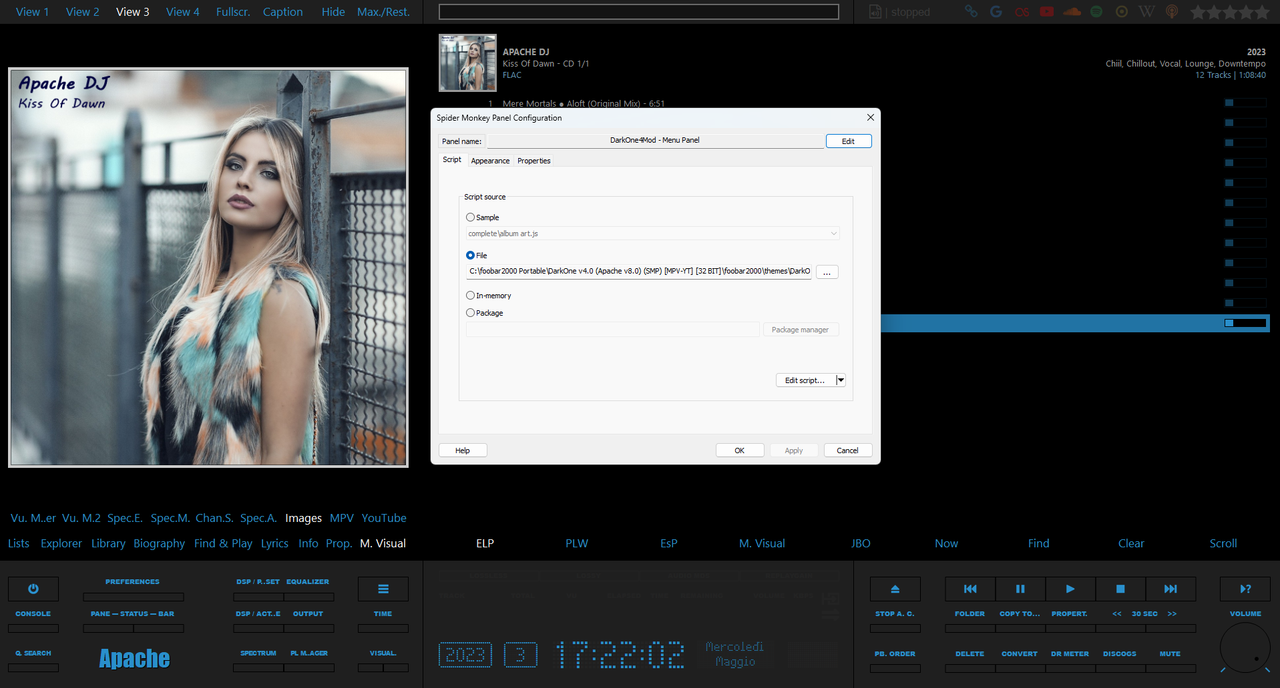Image resolution: width=1280 pixels, height=688 pixels.
Task: Click the Last.fm icon in top bar
Action: pyautogui.click(x=1021, y=12)
